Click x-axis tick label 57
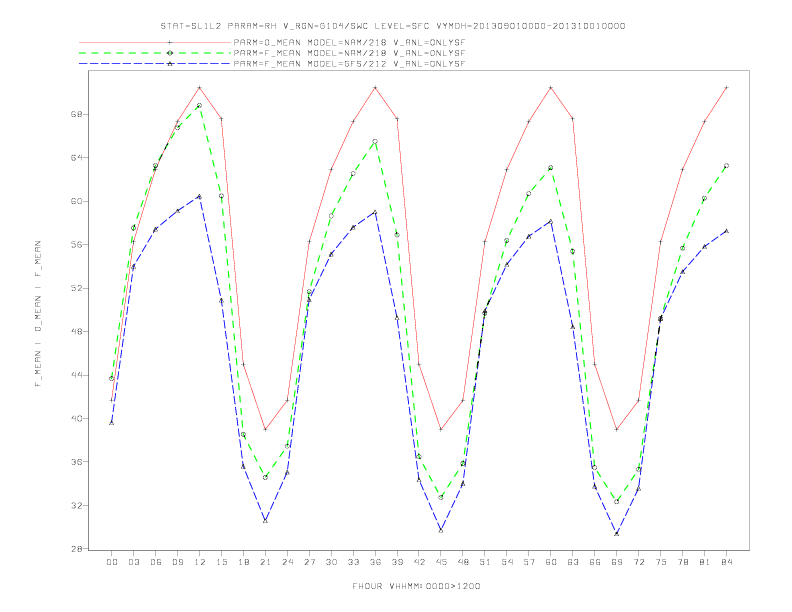Image resolution: width=792 pixels, height=612 pixels. (x=529, y=562)
